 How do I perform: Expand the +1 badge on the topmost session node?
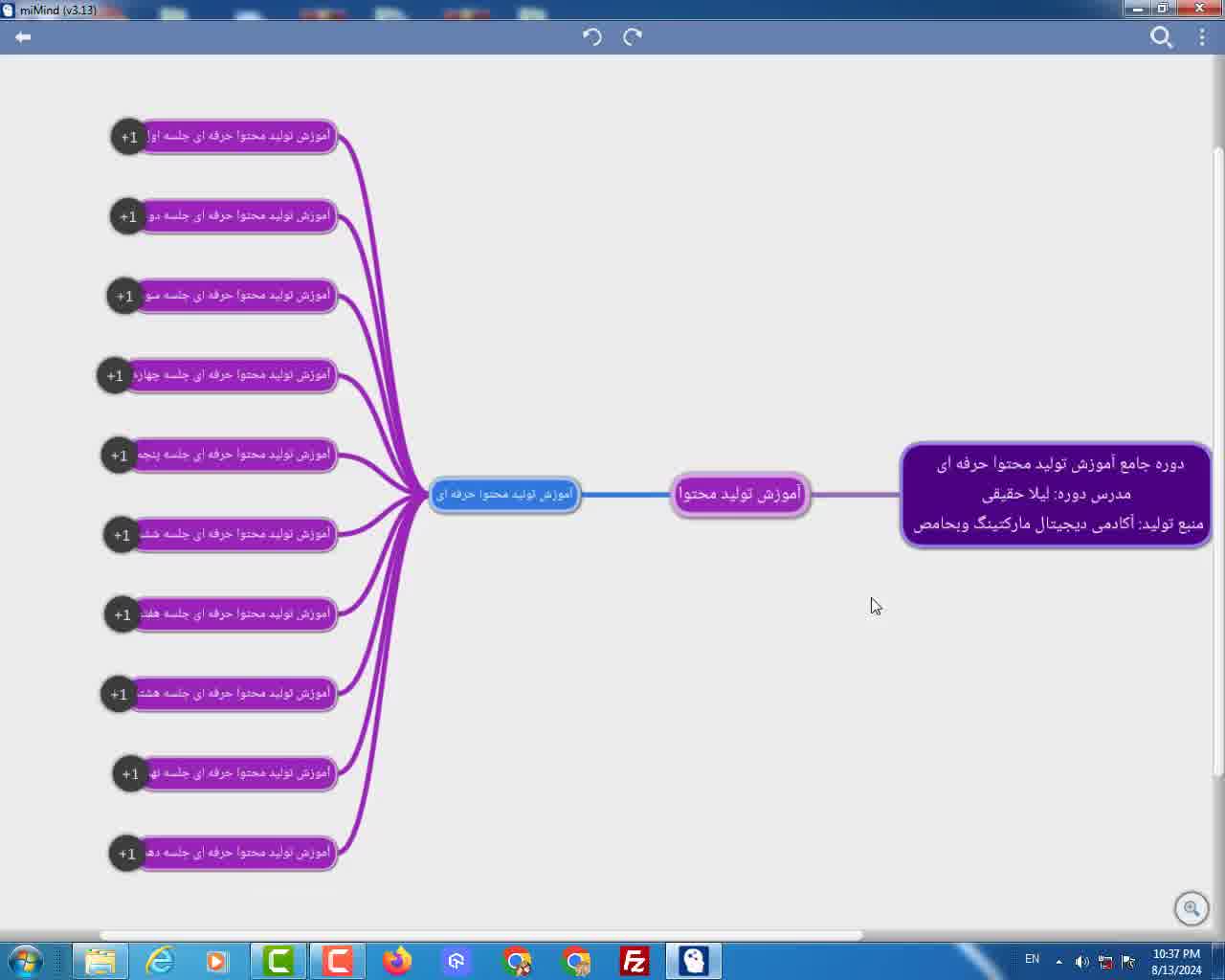[x=129, y=137]
